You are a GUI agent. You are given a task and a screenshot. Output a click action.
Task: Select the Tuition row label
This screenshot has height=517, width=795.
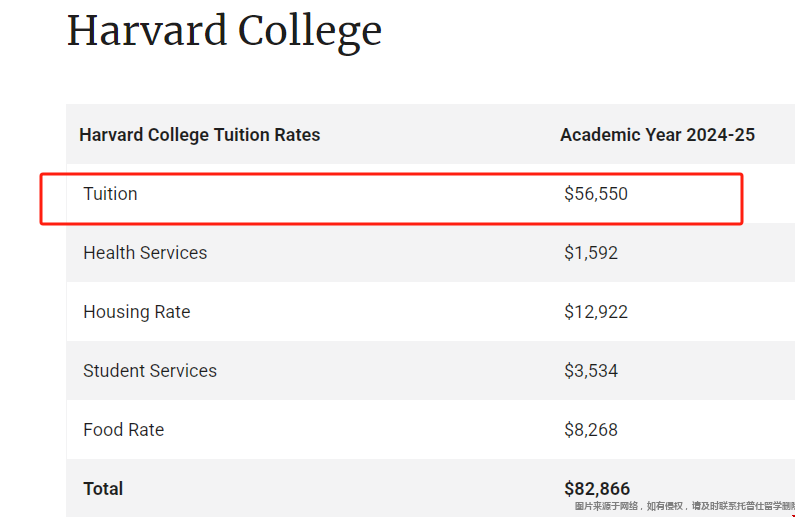pyautogui.click(x=110, y=194)
